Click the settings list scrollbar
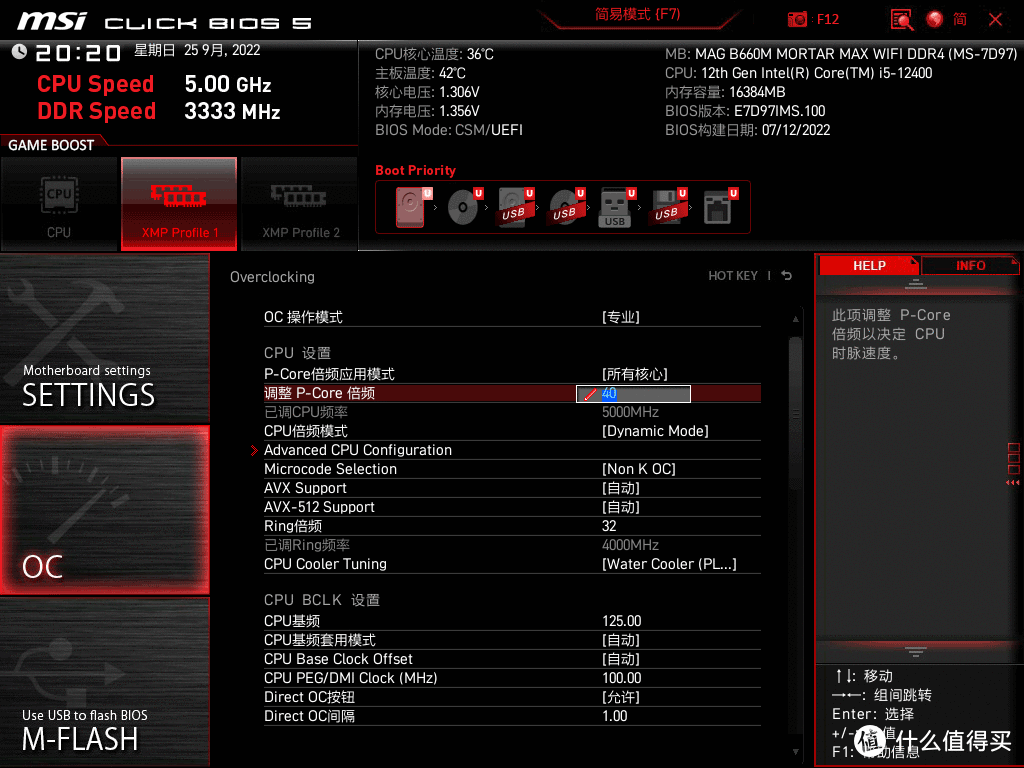The image size is (1024, 768). pos(795,413)
